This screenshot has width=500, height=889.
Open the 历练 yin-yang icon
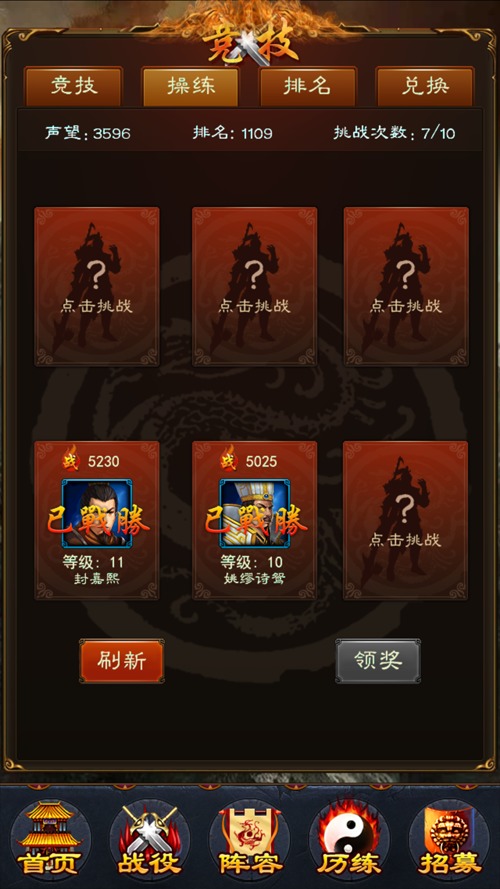pos(349,837)
